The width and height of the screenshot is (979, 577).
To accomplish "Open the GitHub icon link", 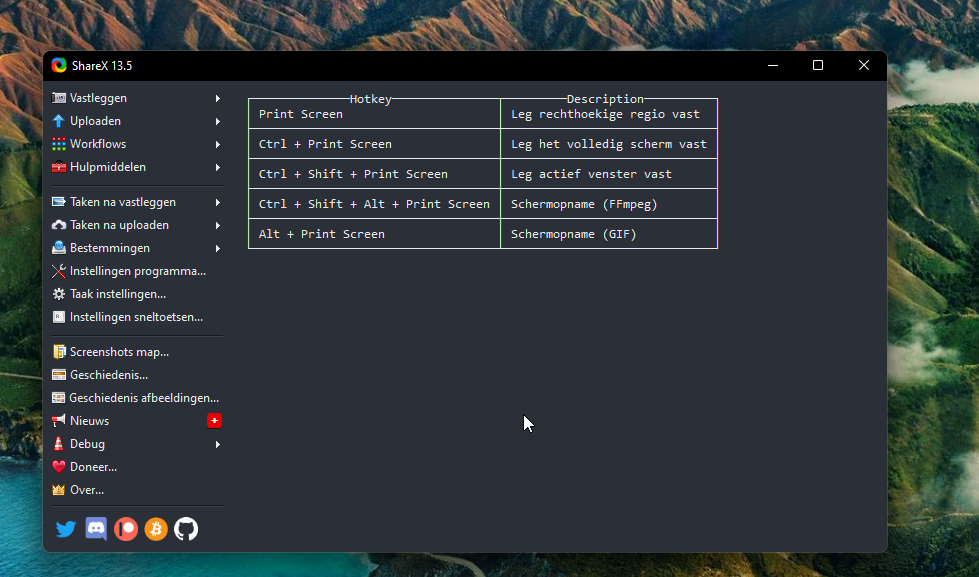I will (186, 529).
